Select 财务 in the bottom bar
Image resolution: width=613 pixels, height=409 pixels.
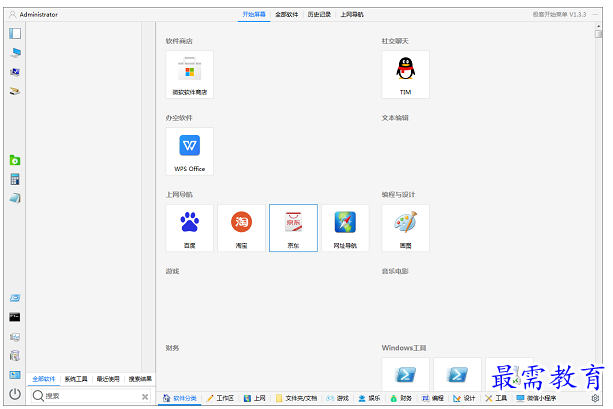[401, 398]
